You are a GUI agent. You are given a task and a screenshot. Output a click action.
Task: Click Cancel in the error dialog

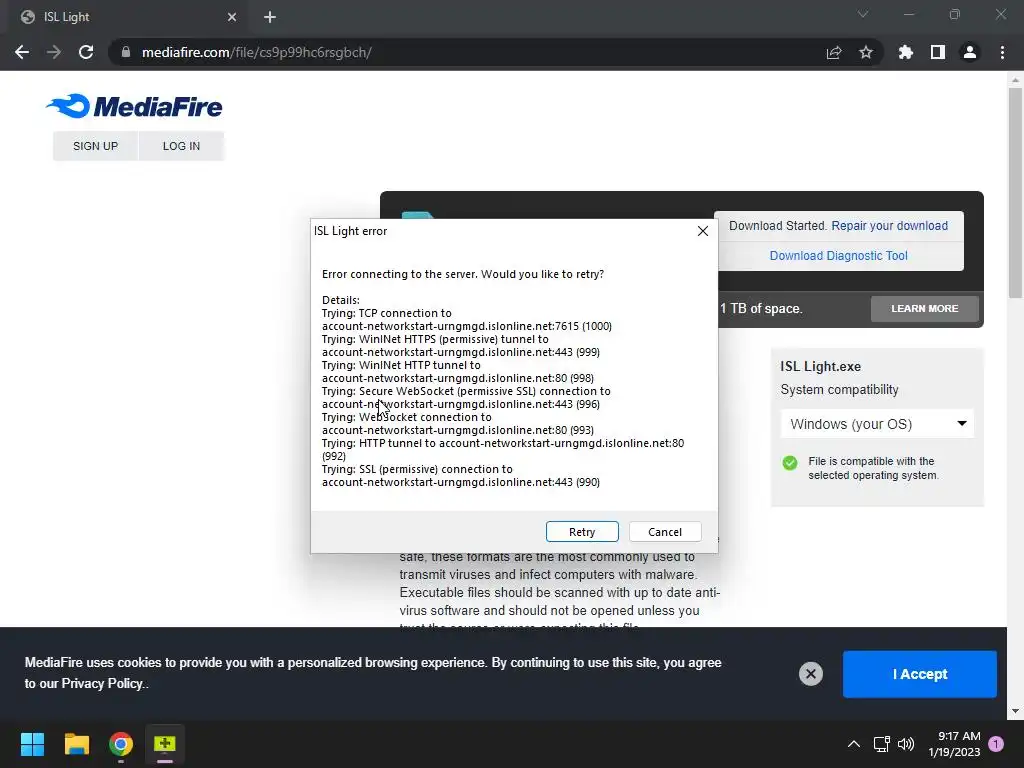(x=665, y=532)
